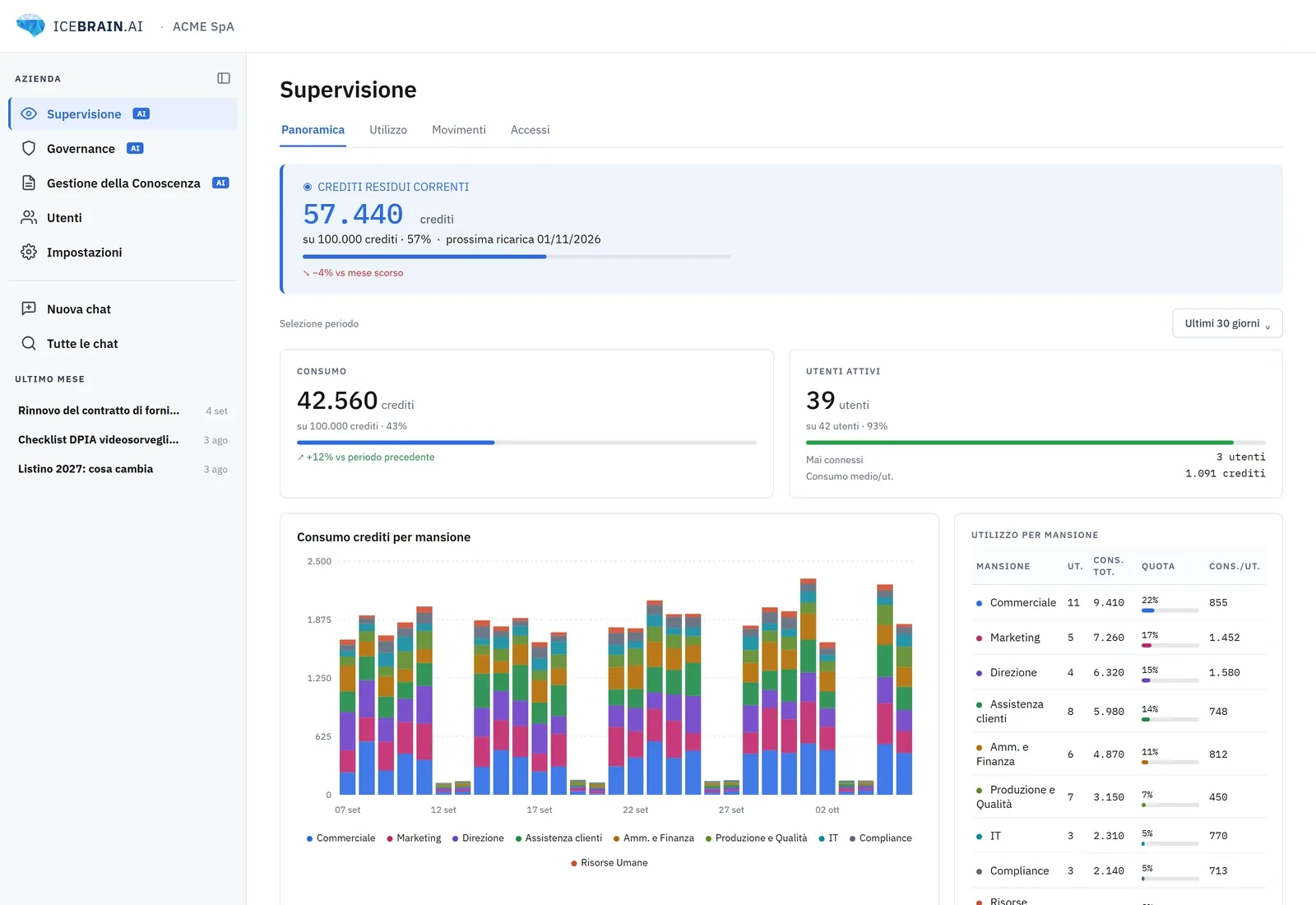Image resolution: width=1316 pixels, height=905 pixels.
Task: Toggle Commerciale series in chart legend
Action: [x=341, y=838]
